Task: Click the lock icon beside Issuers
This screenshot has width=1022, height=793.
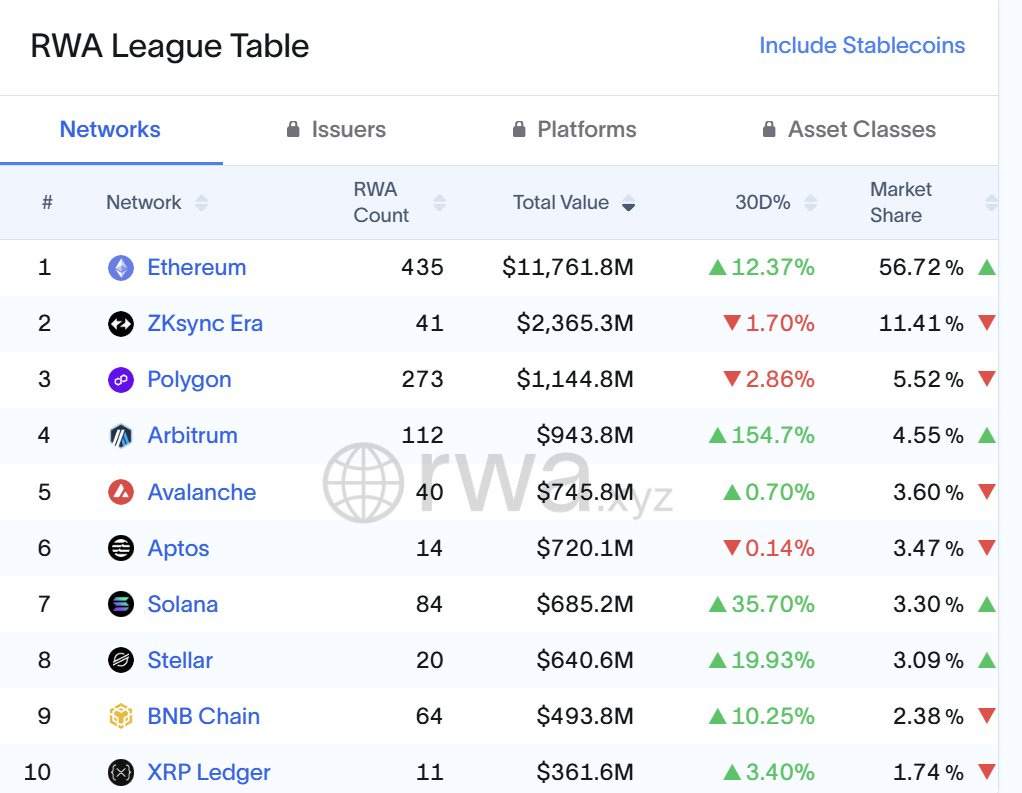Action: (292, 129)
